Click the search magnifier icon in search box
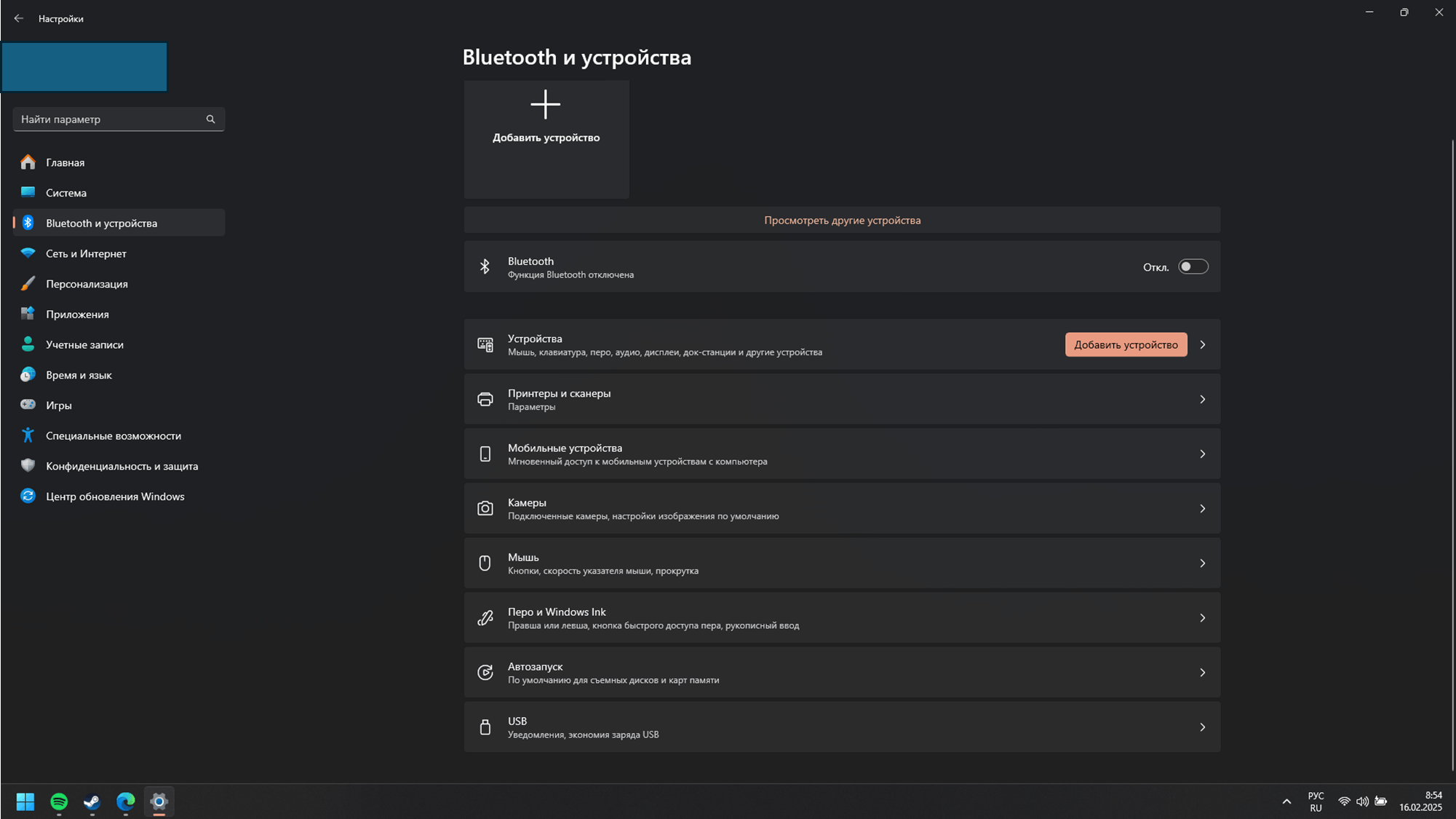Image resolution: width=1456 pixels, height=819 pixels. (210, 119)
